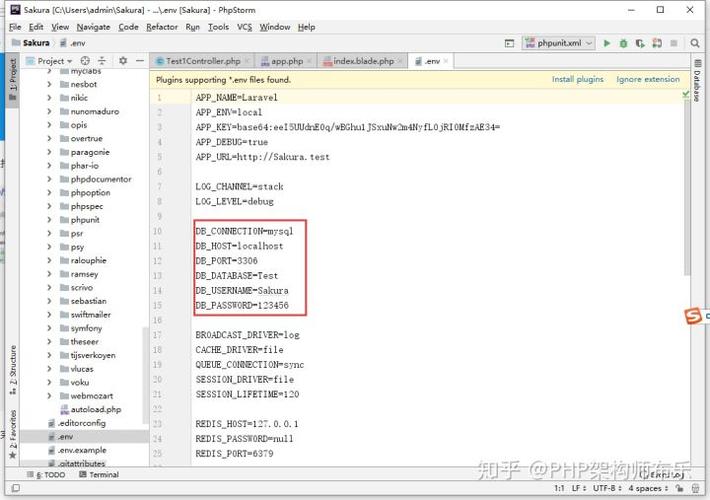Click the project tree vertical scrollbar

[146, 376]
